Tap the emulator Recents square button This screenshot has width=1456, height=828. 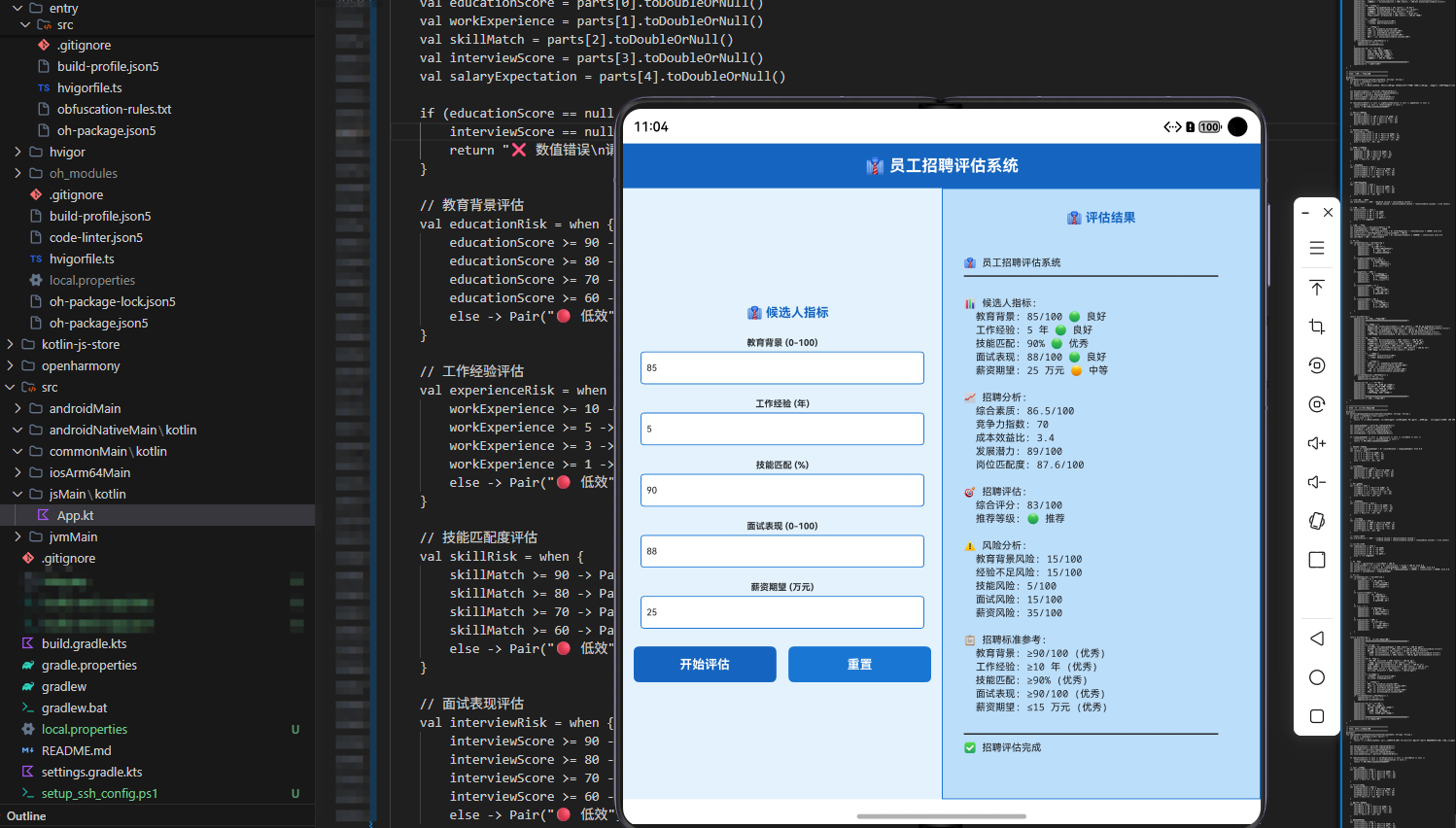click(1317, 716)
